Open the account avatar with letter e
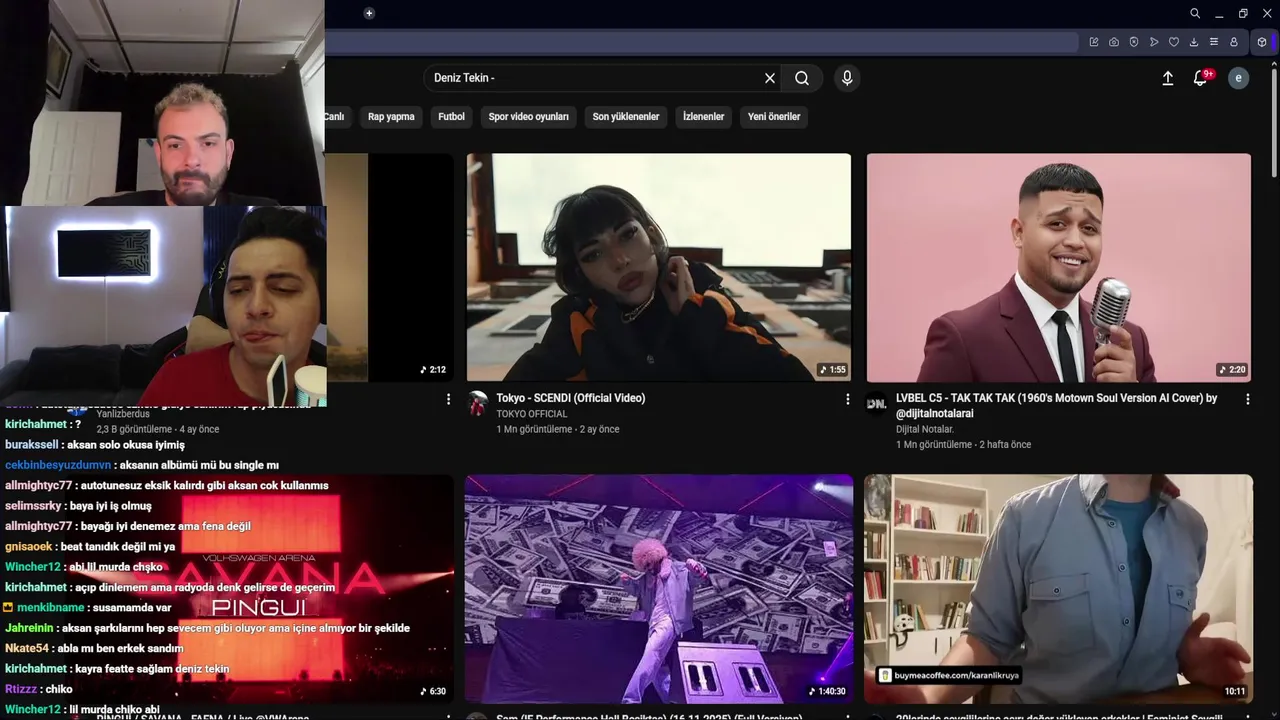The height and width of the screenshot is (720, 1280). (x=1238, y=78)
